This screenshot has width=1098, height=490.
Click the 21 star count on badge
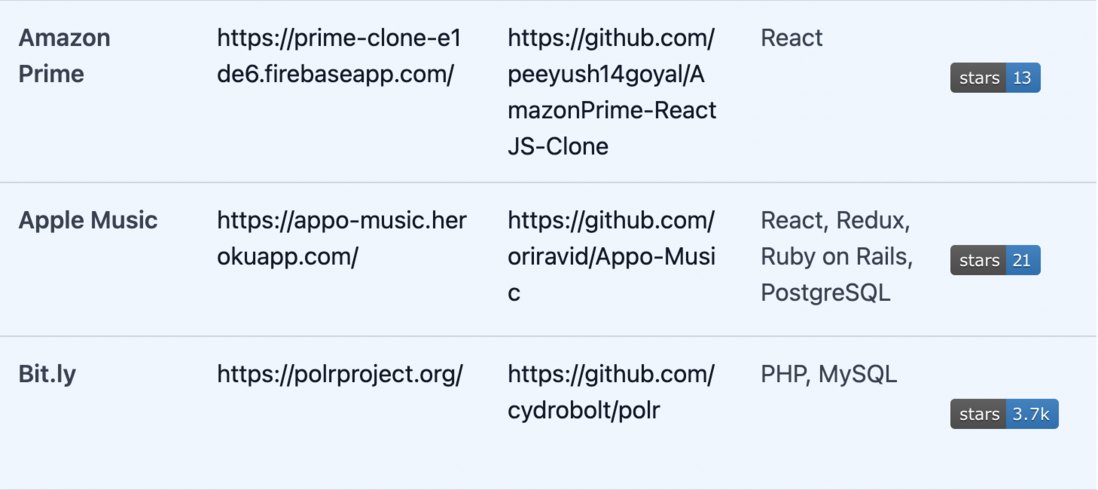coord(1023,260)
